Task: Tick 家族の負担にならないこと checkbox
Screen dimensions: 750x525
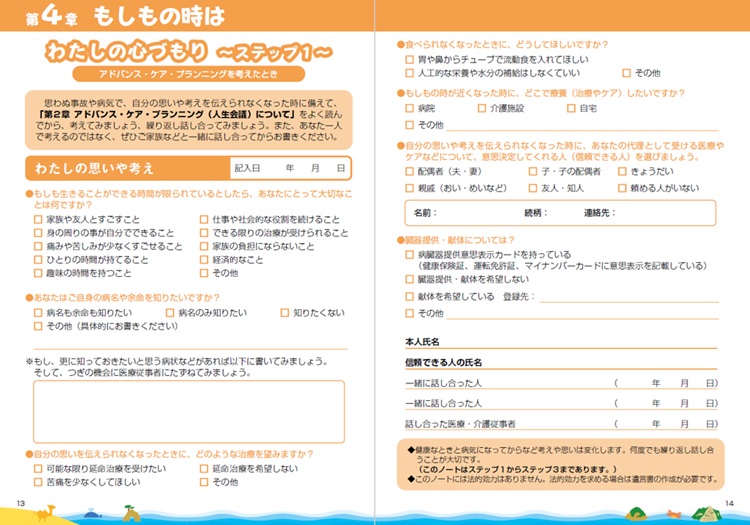Action: 204,246
